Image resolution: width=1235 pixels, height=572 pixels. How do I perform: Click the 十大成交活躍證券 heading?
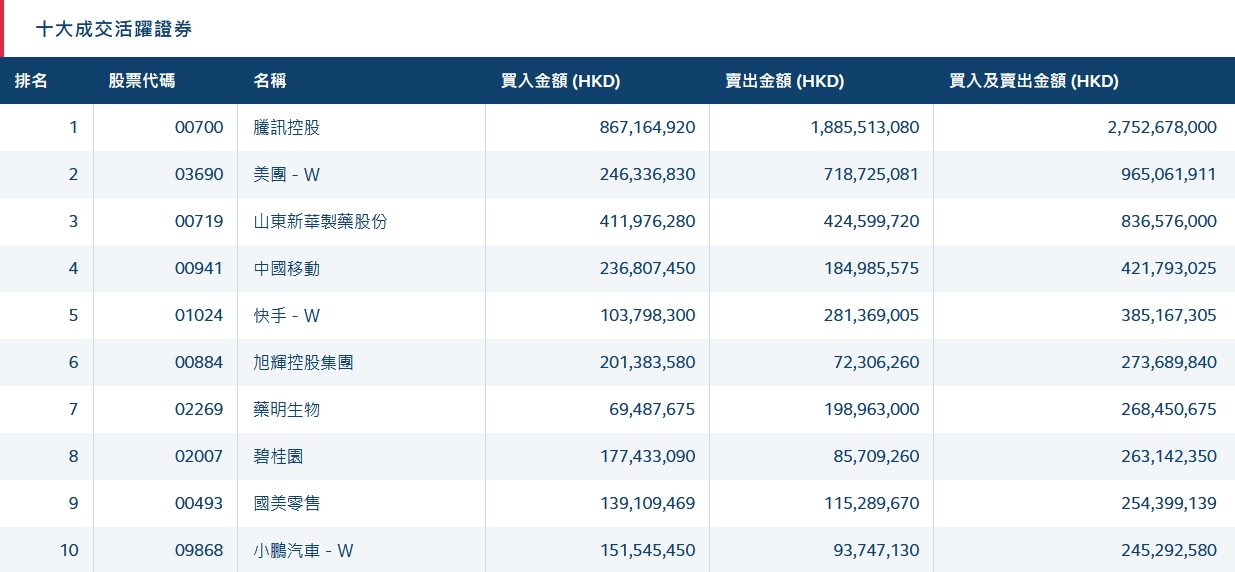pos(114,29)
